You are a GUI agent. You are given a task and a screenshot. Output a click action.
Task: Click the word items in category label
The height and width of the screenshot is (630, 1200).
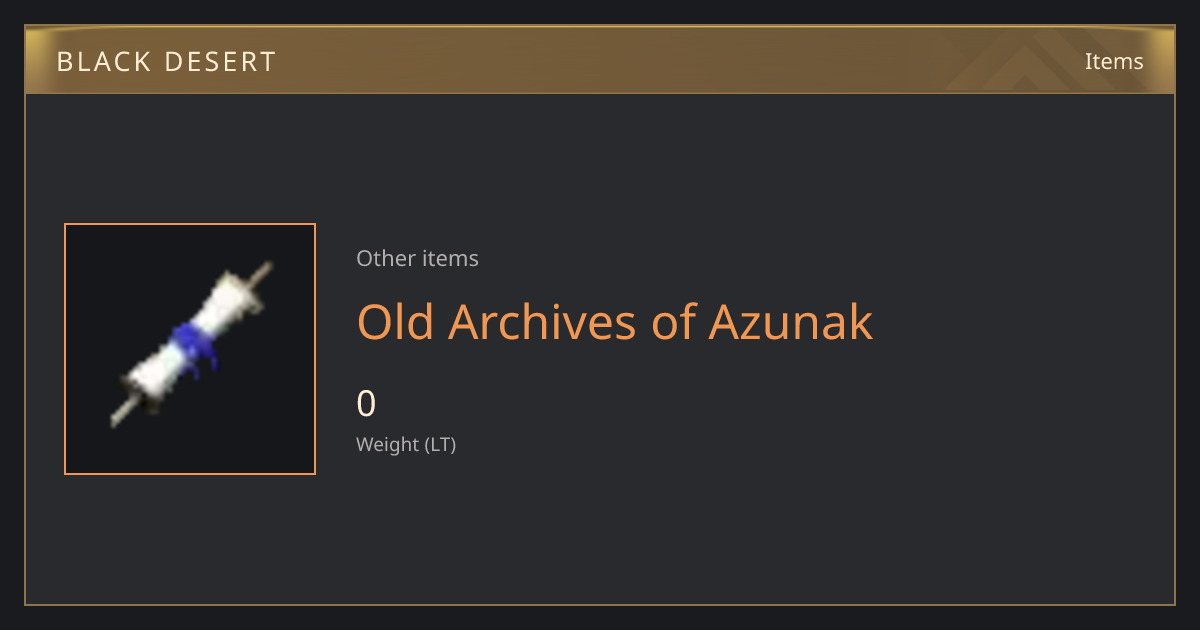[450, 258]
